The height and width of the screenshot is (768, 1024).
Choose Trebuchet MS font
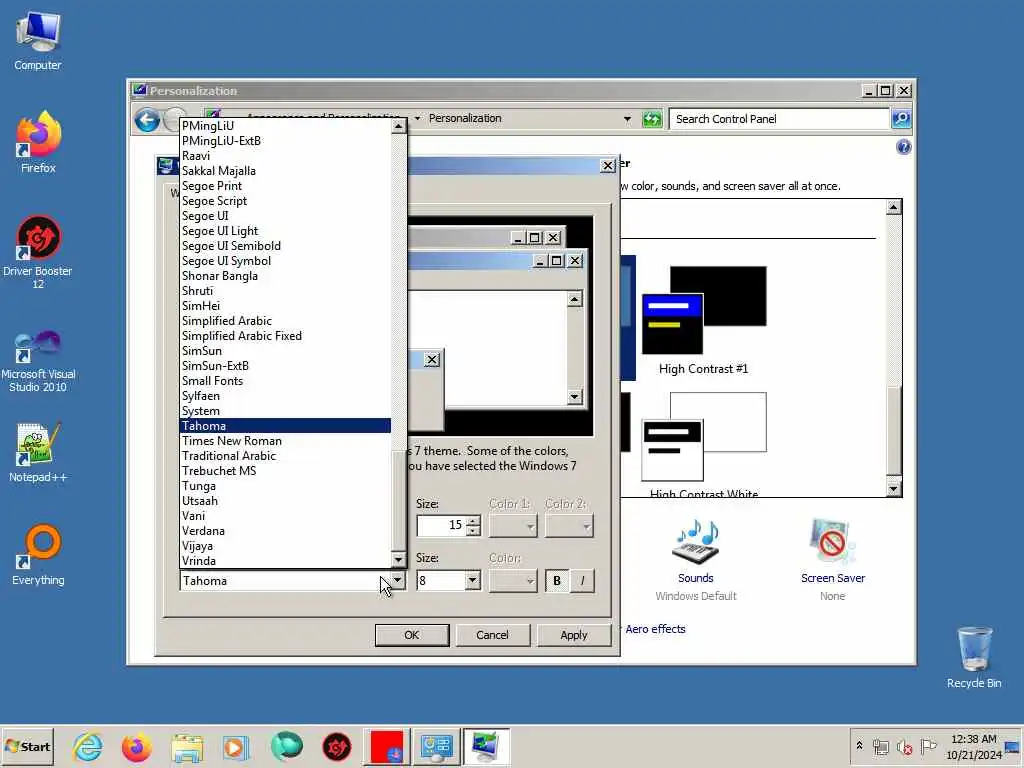tap(285, 471)
